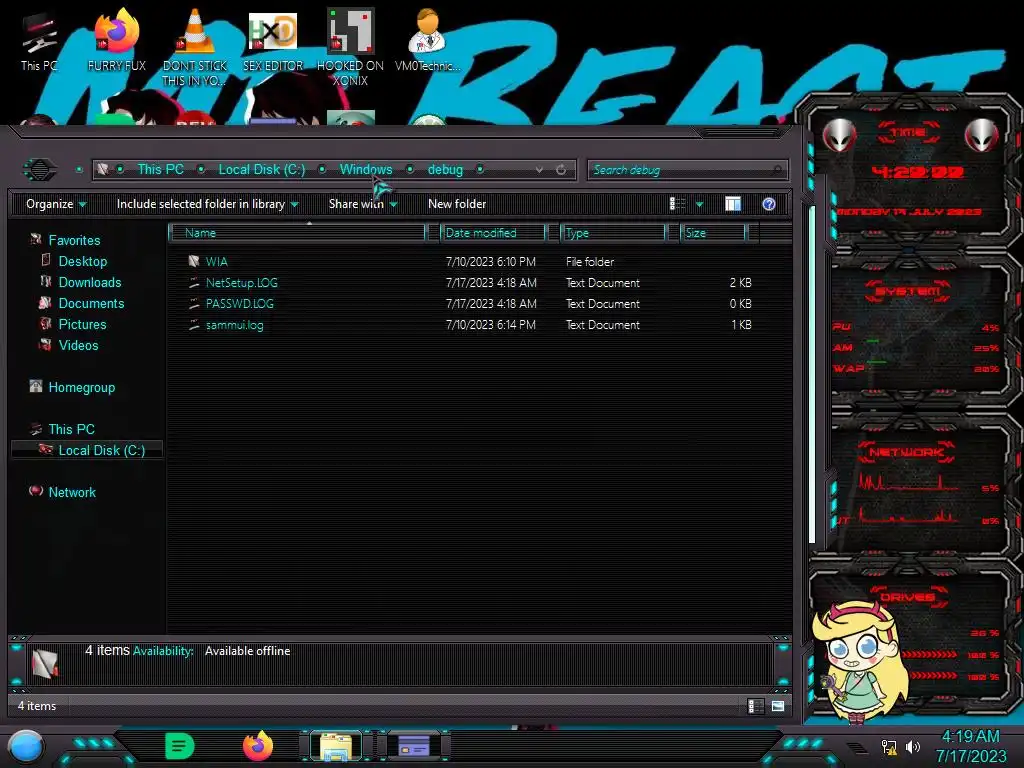Open Videos in Favorites
1024x768 pixels.
[78, 345]
